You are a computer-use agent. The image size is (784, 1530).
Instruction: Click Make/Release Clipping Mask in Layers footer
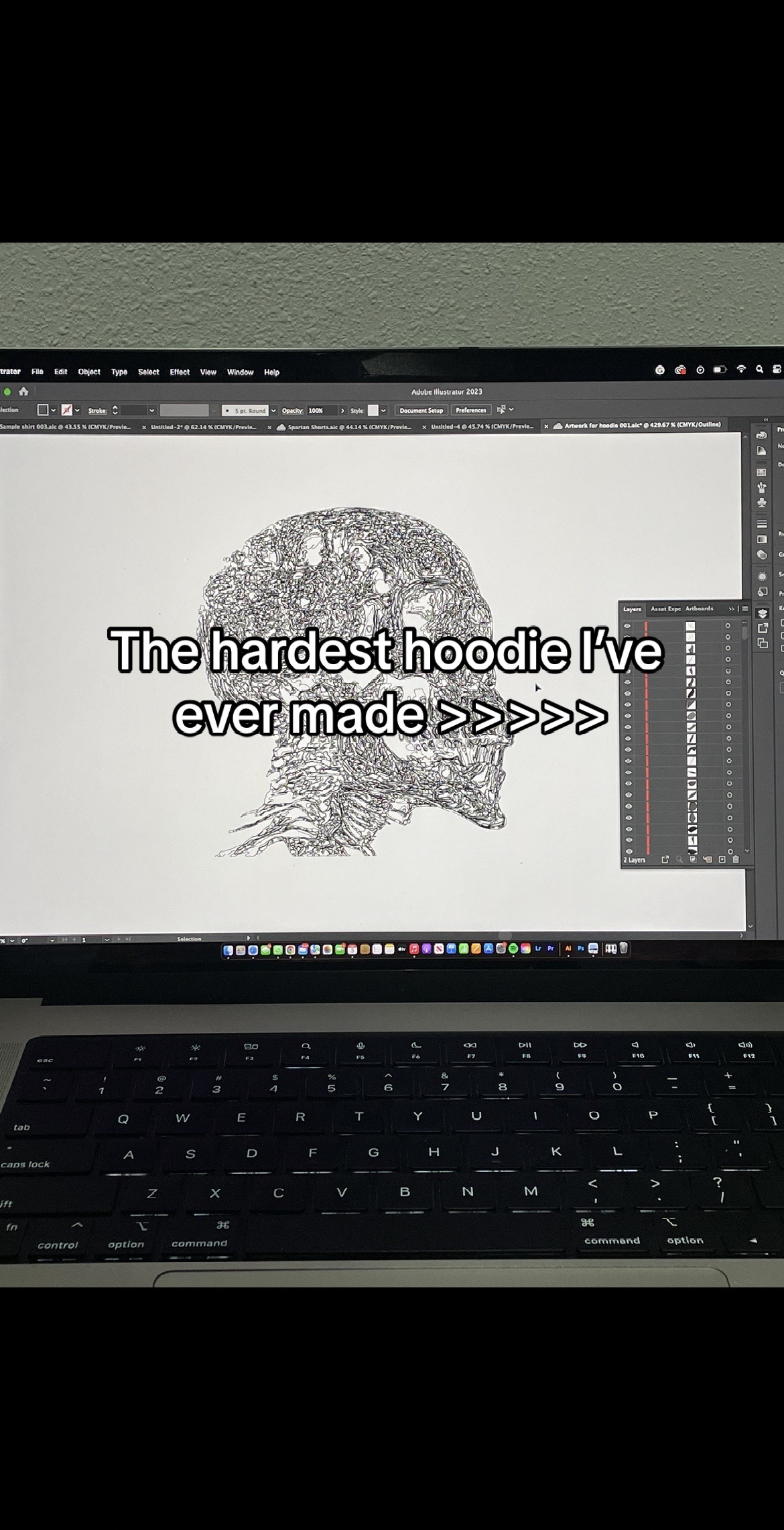693,859
